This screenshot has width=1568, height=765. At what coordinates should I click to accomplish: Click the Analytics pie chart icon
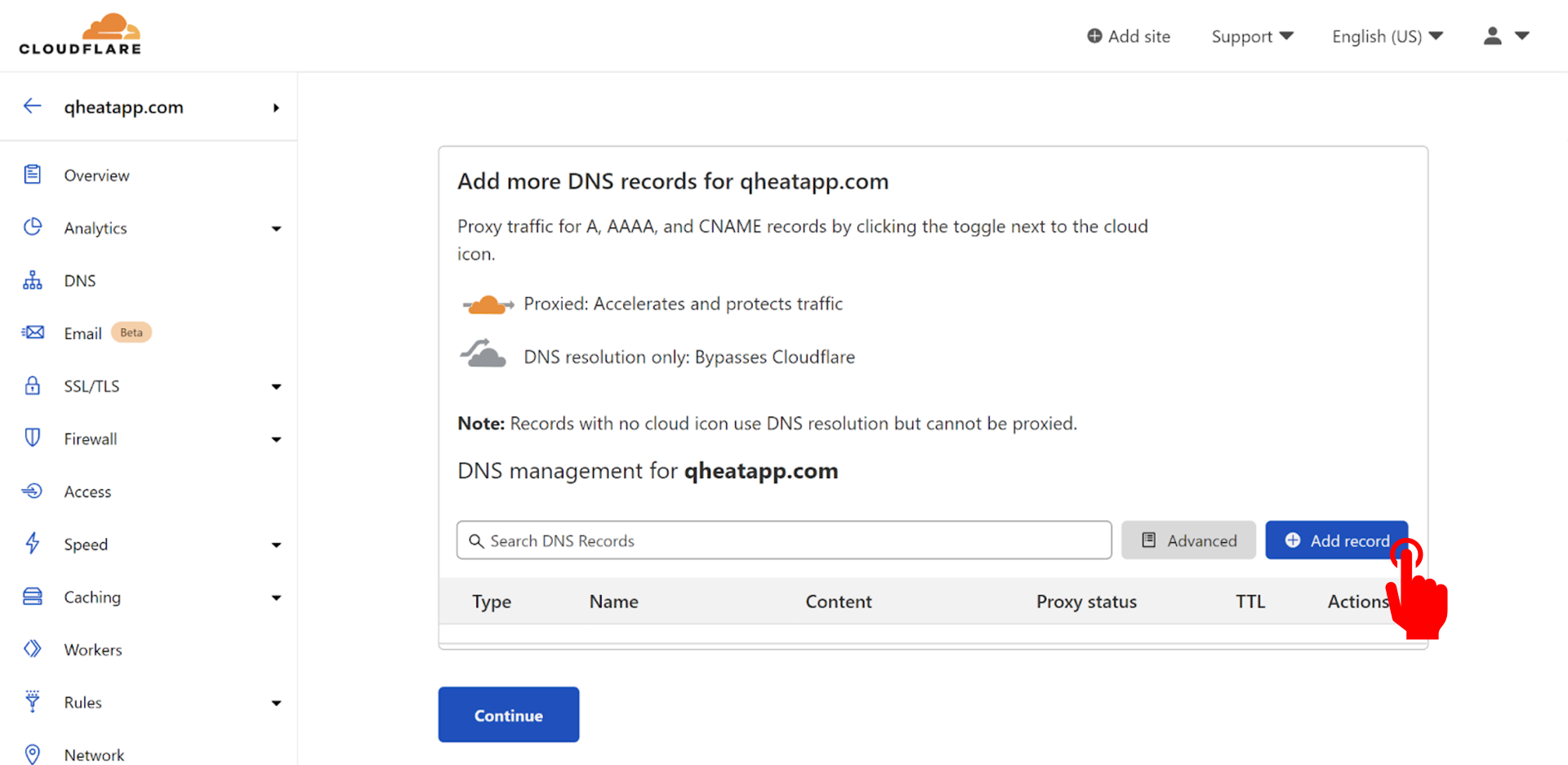click(33, 227)
